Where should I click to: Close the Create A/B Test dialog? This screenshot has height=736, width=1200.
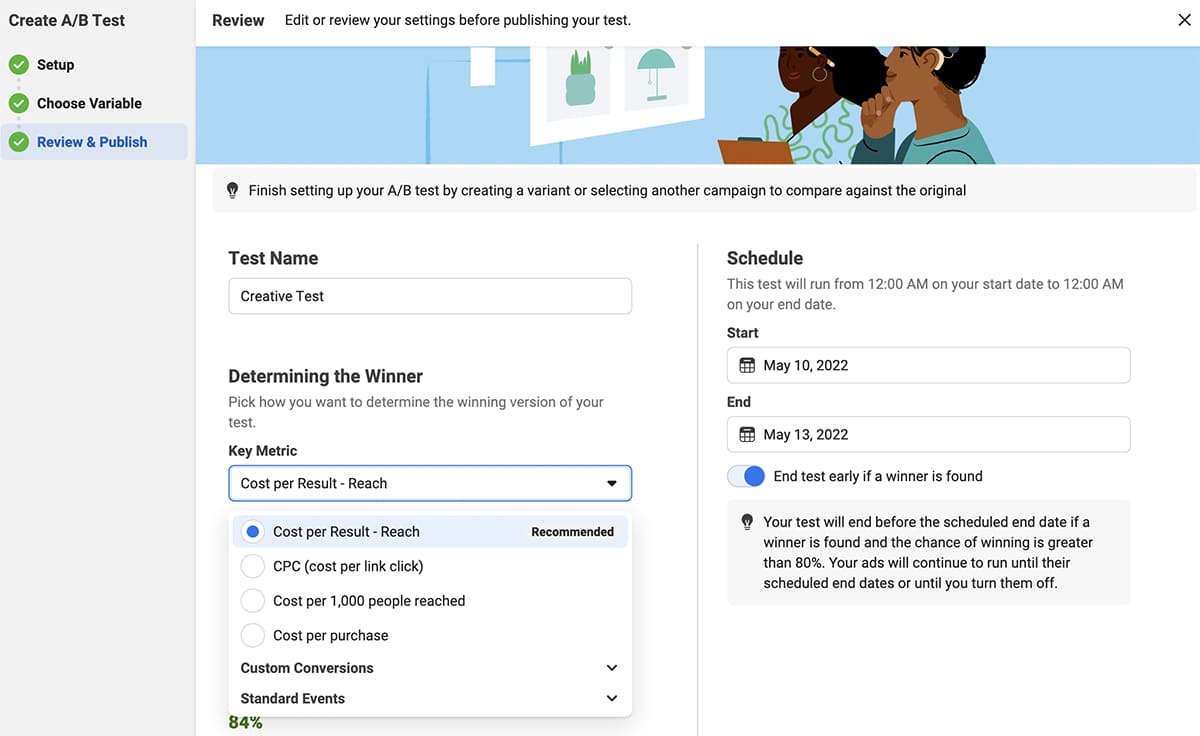click(x=1184, y=20)
